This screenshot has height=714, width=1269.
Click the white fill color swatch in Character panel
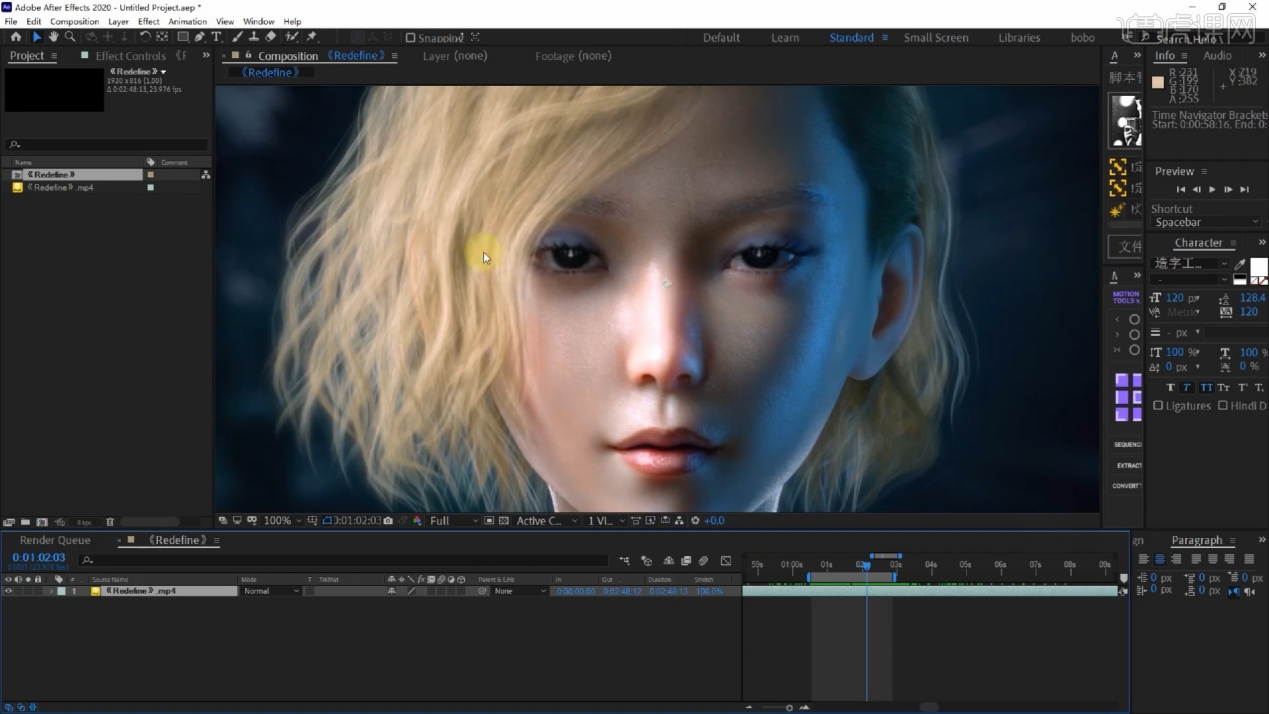tap(1258, 265)
